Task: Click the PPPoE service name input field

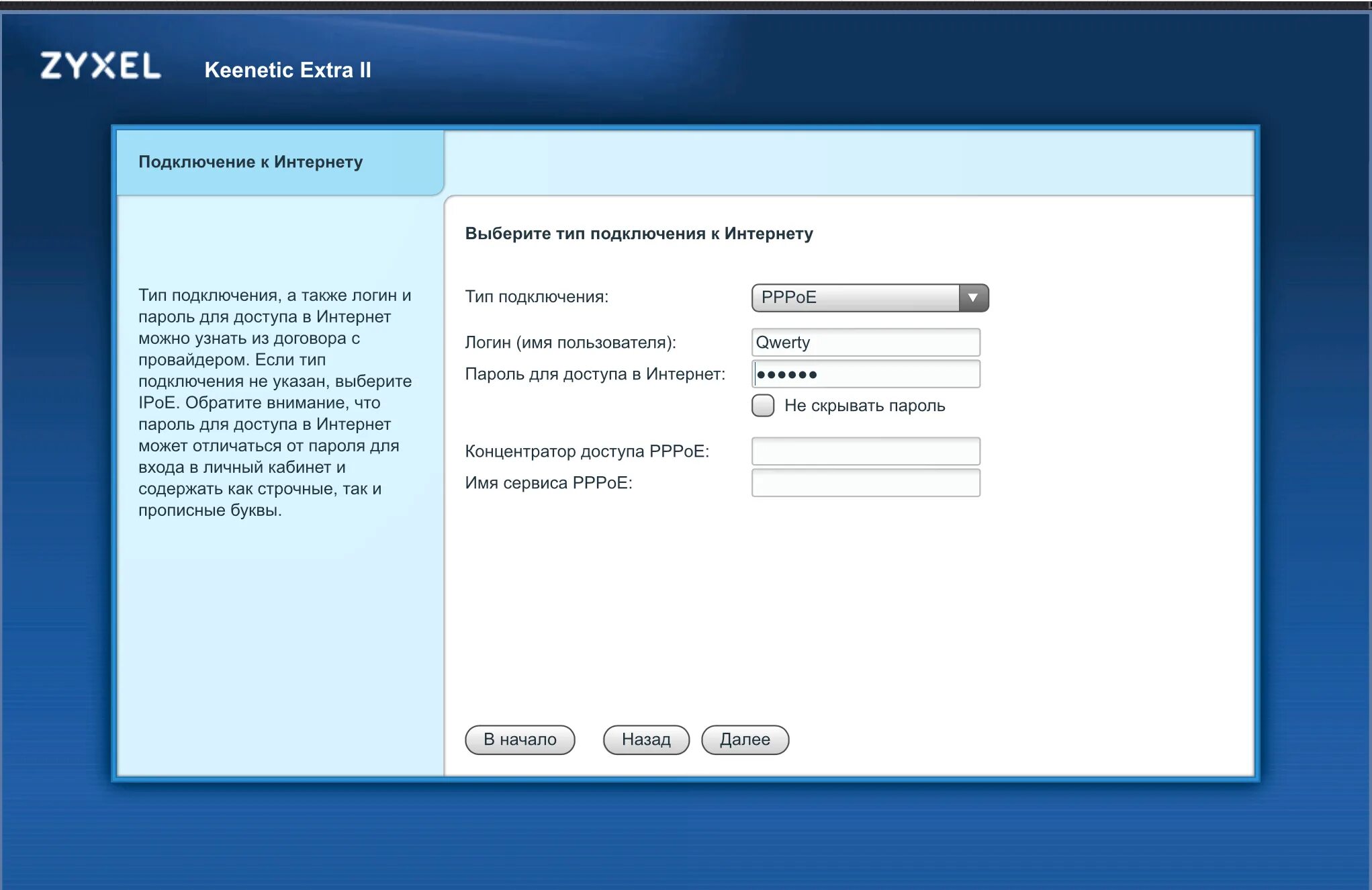Action: point(866,483)
